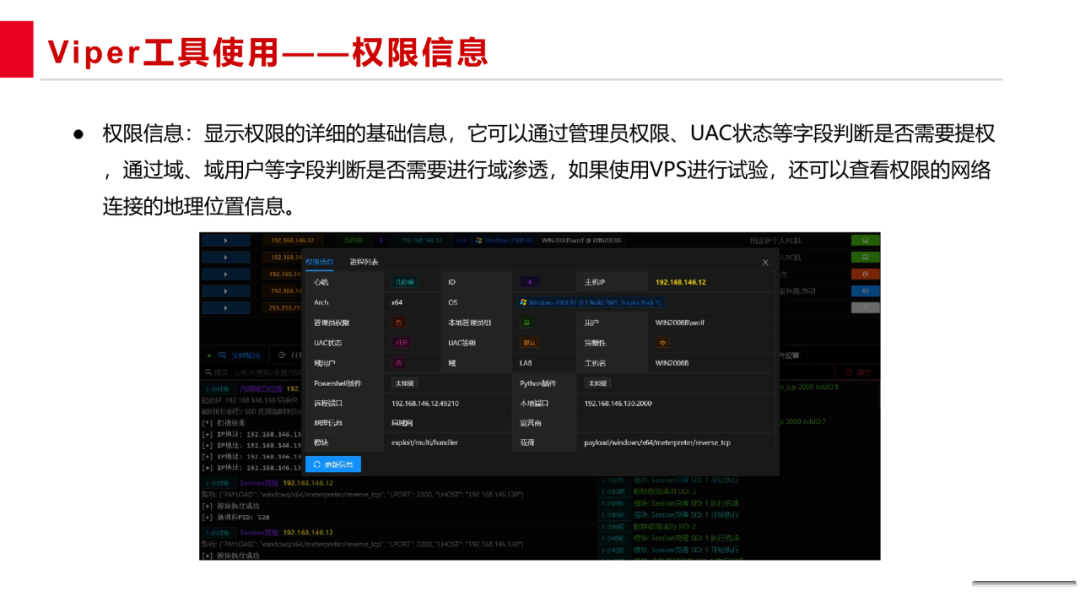The image size is (1080, 608).
Task: Click the Windows 2008 R2 tag in first row
Action: click(504, 240)
